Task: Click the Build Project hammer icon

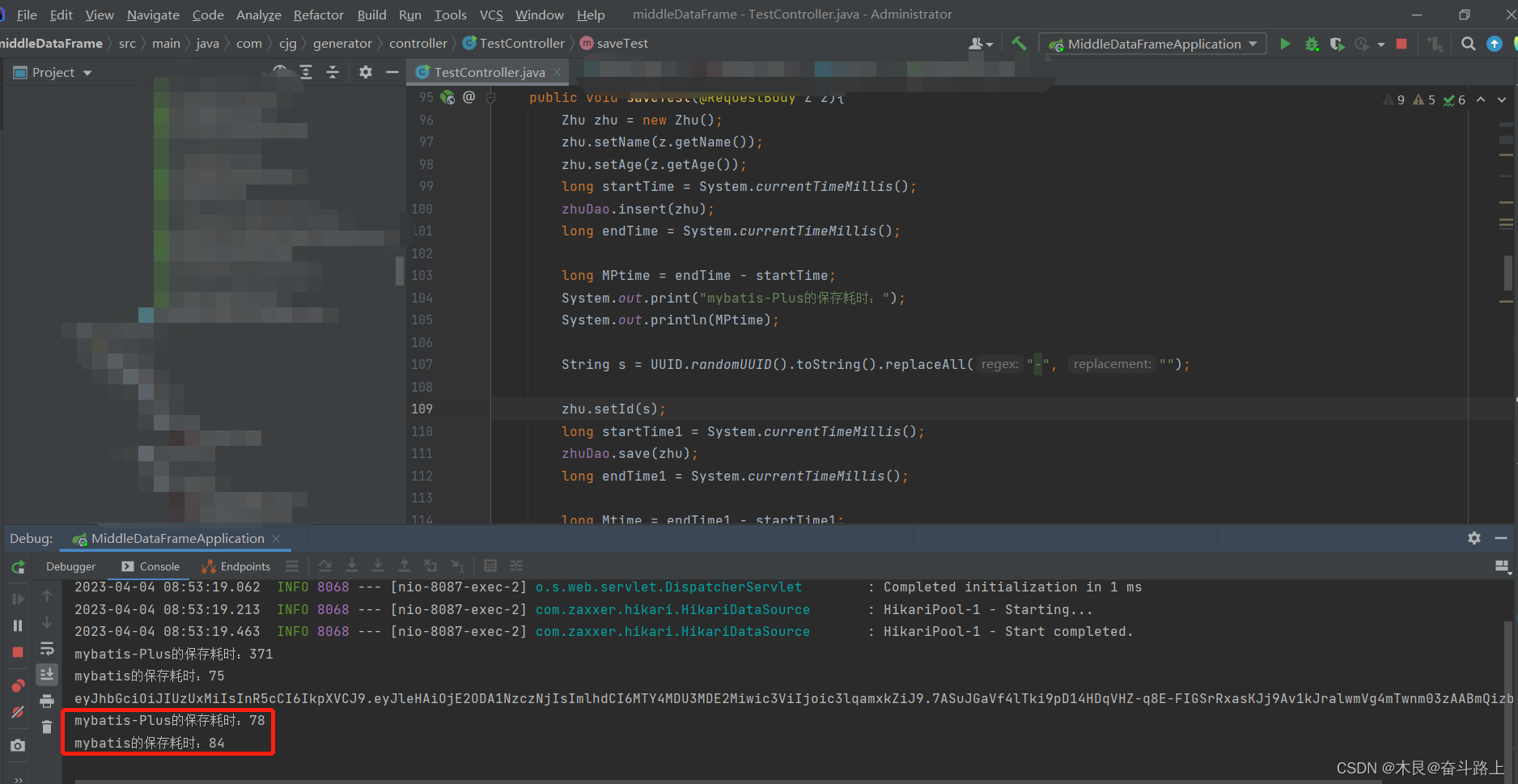Action: 1019,44
